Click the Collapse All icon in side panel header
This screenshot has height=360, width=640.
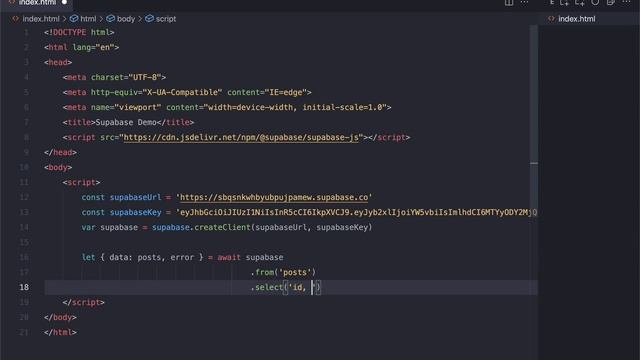point(611,2)
